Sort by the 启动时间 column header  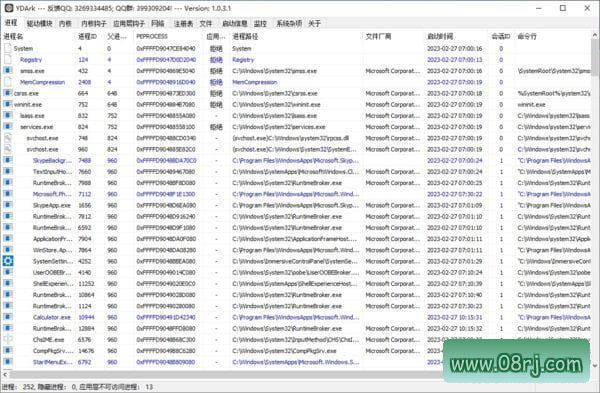tap(456, 36)
